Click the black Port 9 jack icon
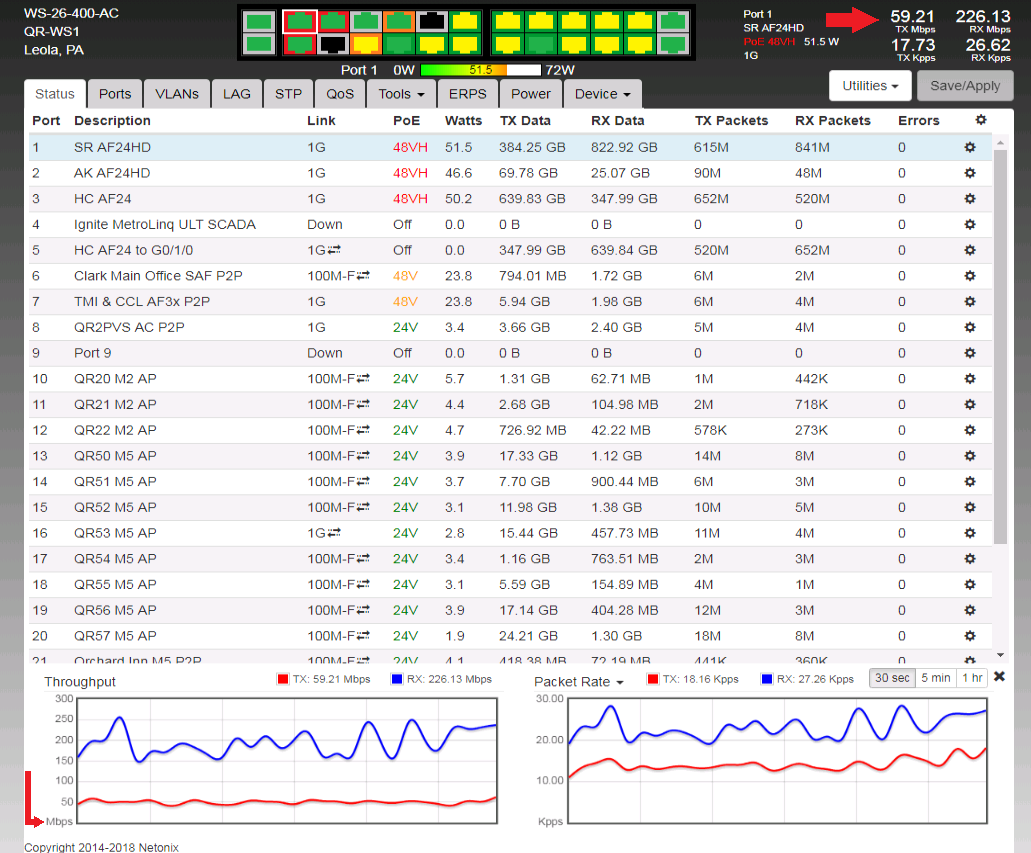This screenshot has width=1031, height=853. coord(431,21)
